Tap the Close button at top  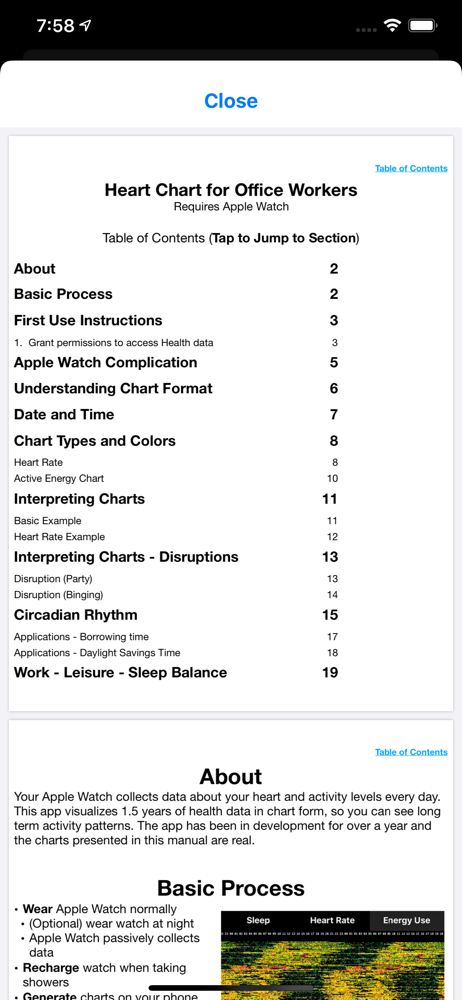pos(230,101)
